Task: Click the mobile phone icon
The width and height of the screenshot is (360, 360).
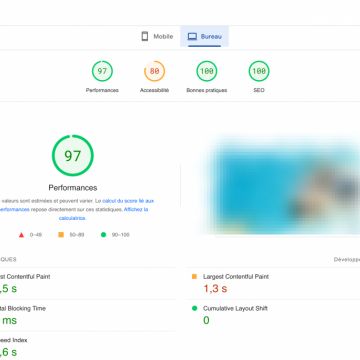Action: pos(145,36)
